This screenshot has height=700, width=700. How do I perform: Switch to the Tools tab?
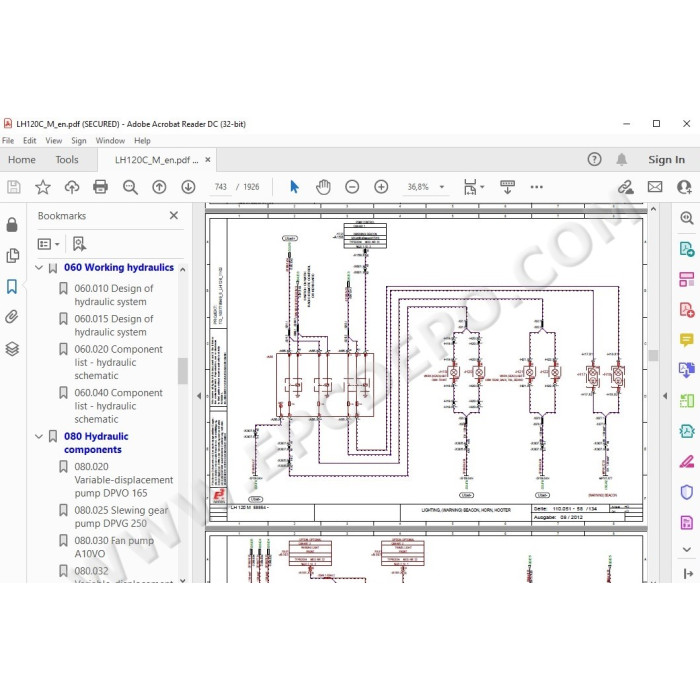67,159
